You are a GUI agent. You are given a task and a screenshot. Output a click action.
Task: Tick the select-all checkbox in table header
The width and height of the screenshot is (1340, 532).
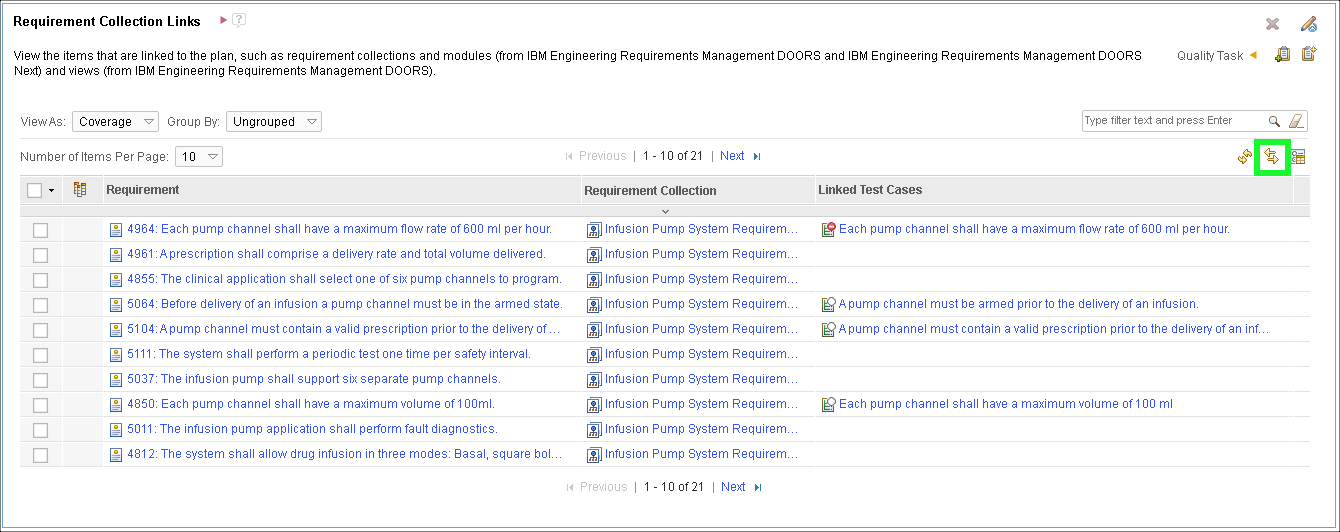point(35,190)
